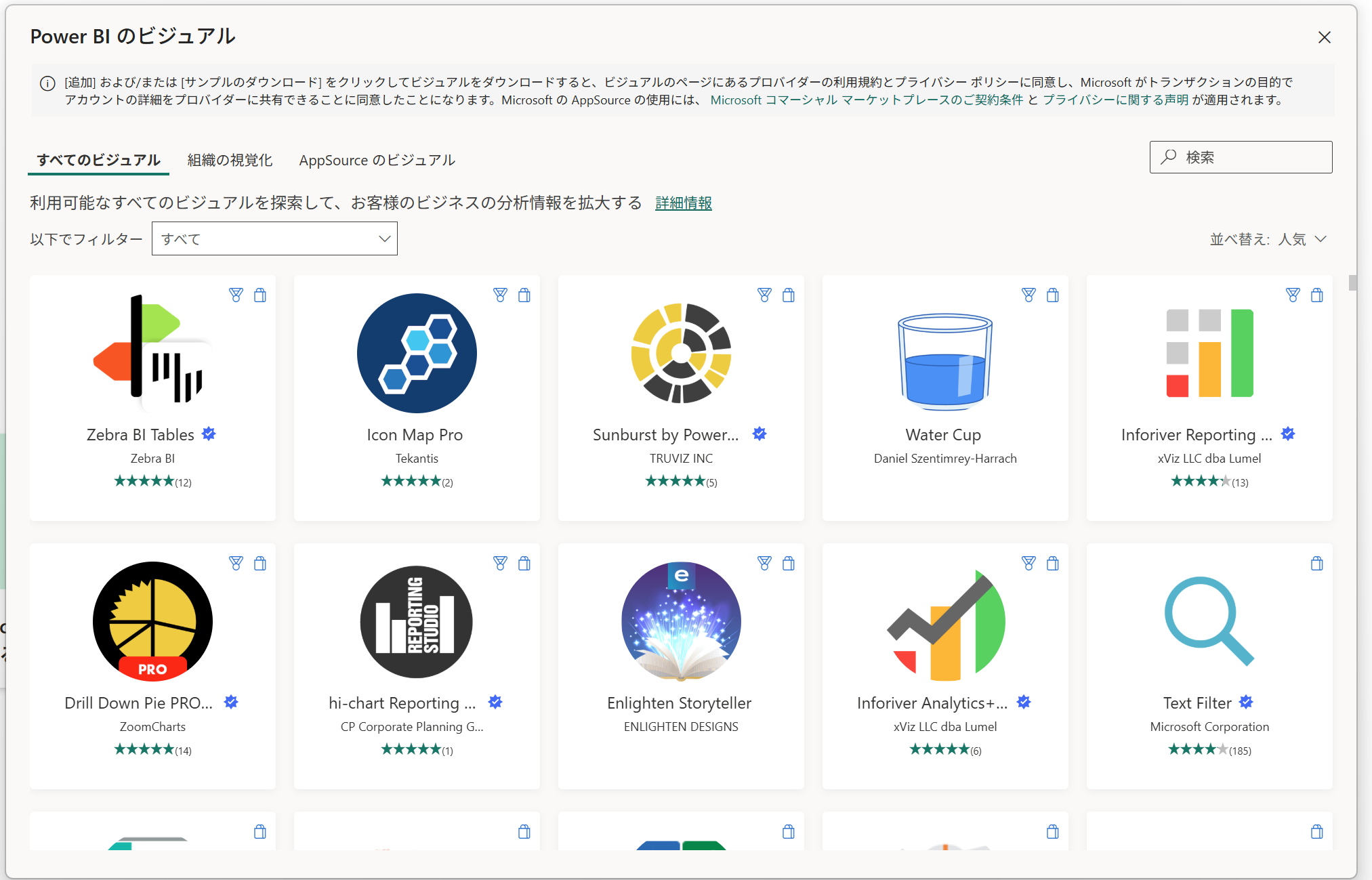The height and width of the screenshot is (880, 1372).
Task: Click the TRUVIZ INC publisher name
Action: 681,458
